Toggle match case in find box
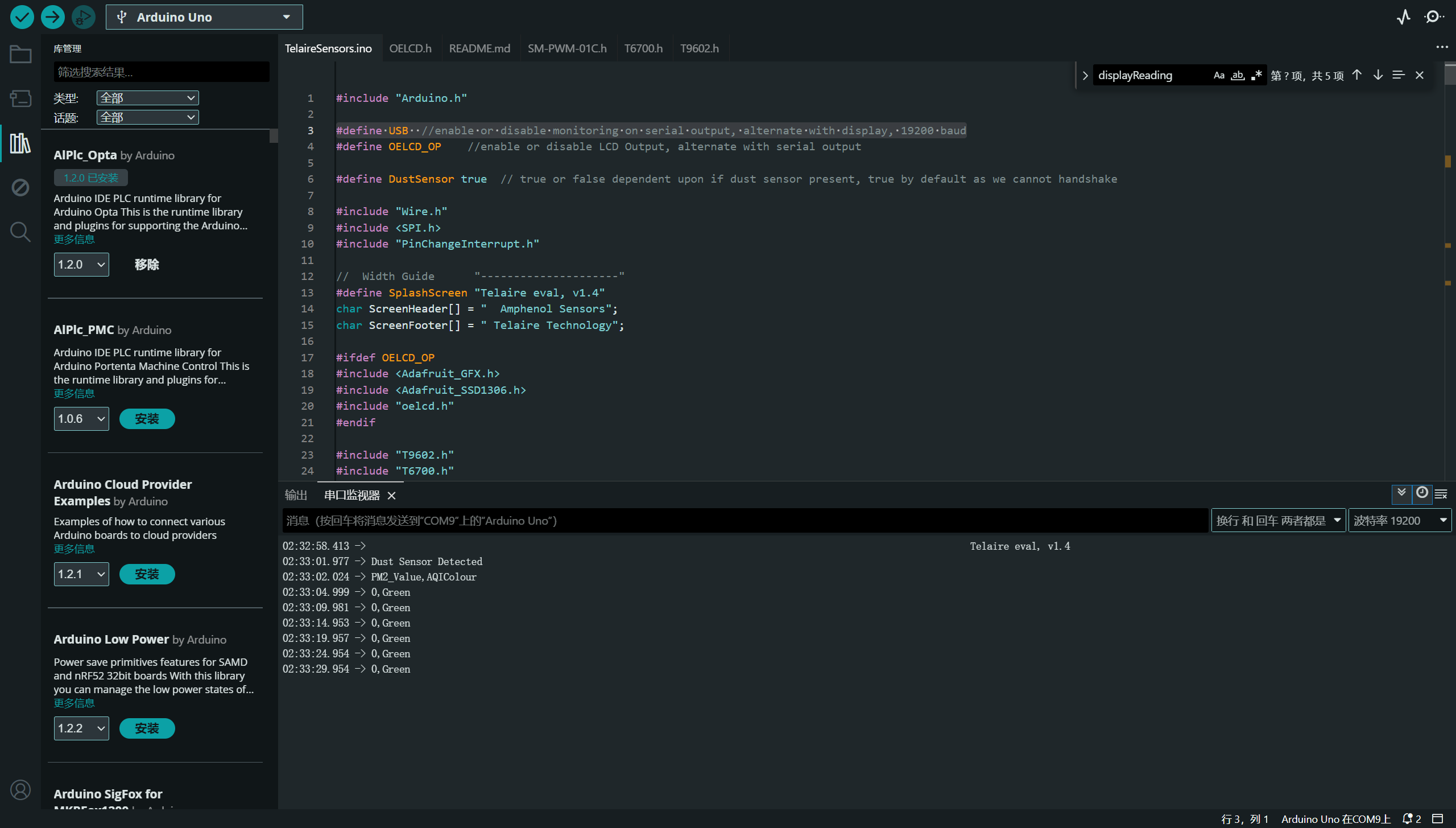 1218,75
